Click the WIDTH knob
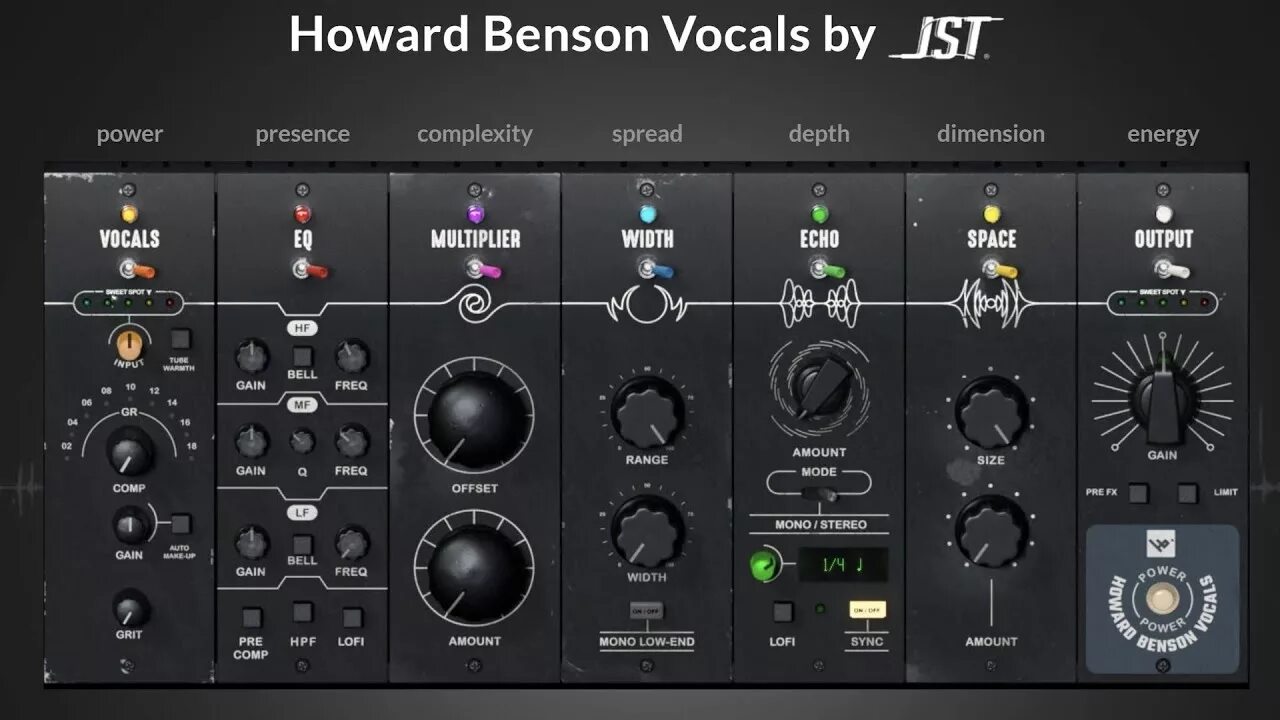The width and height of the screenshot is (1280, 720). click(x=647, y=531)
